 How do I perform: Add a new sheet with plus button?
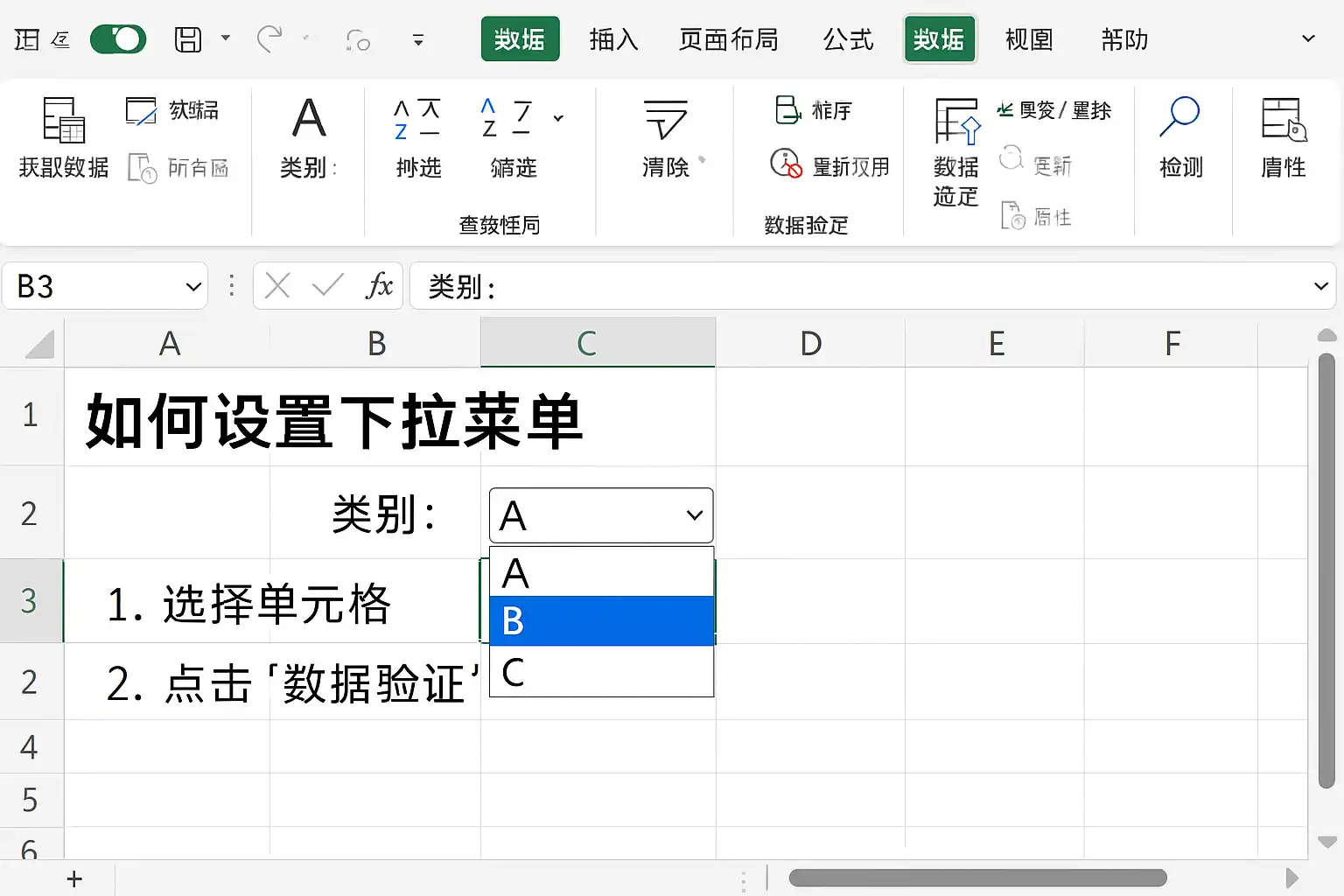(74, 878)
